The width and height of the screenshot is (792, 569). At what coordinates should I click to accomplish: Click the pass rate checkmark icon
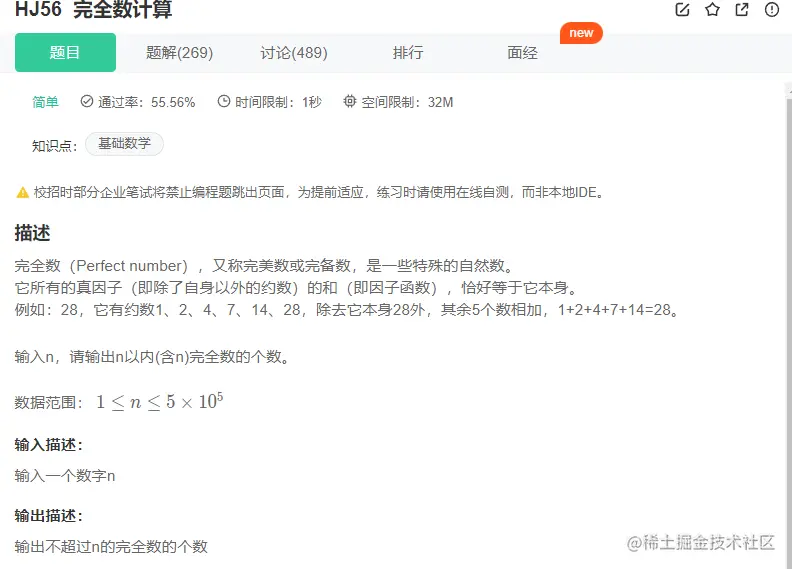87,101
